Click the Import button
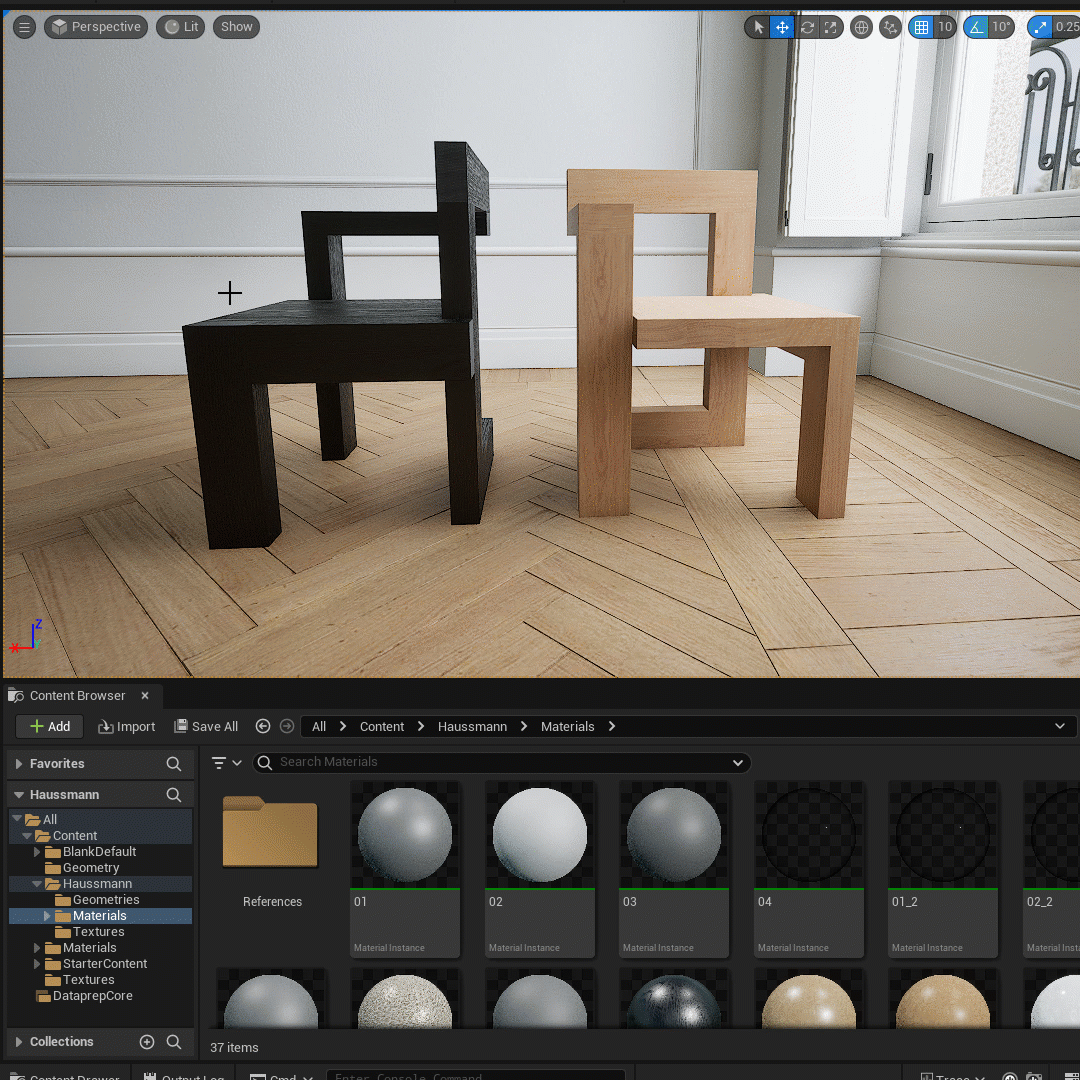This screenshot has width=1080, height=1080. point(127,726)
